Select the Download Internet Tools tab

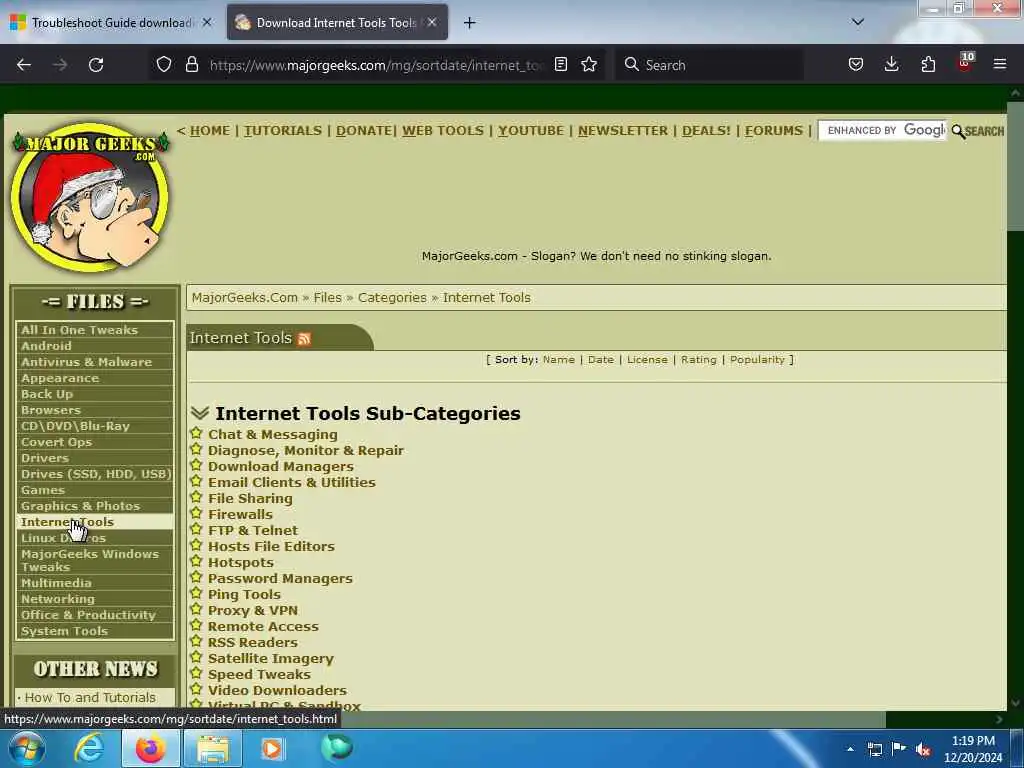point(336,22)
